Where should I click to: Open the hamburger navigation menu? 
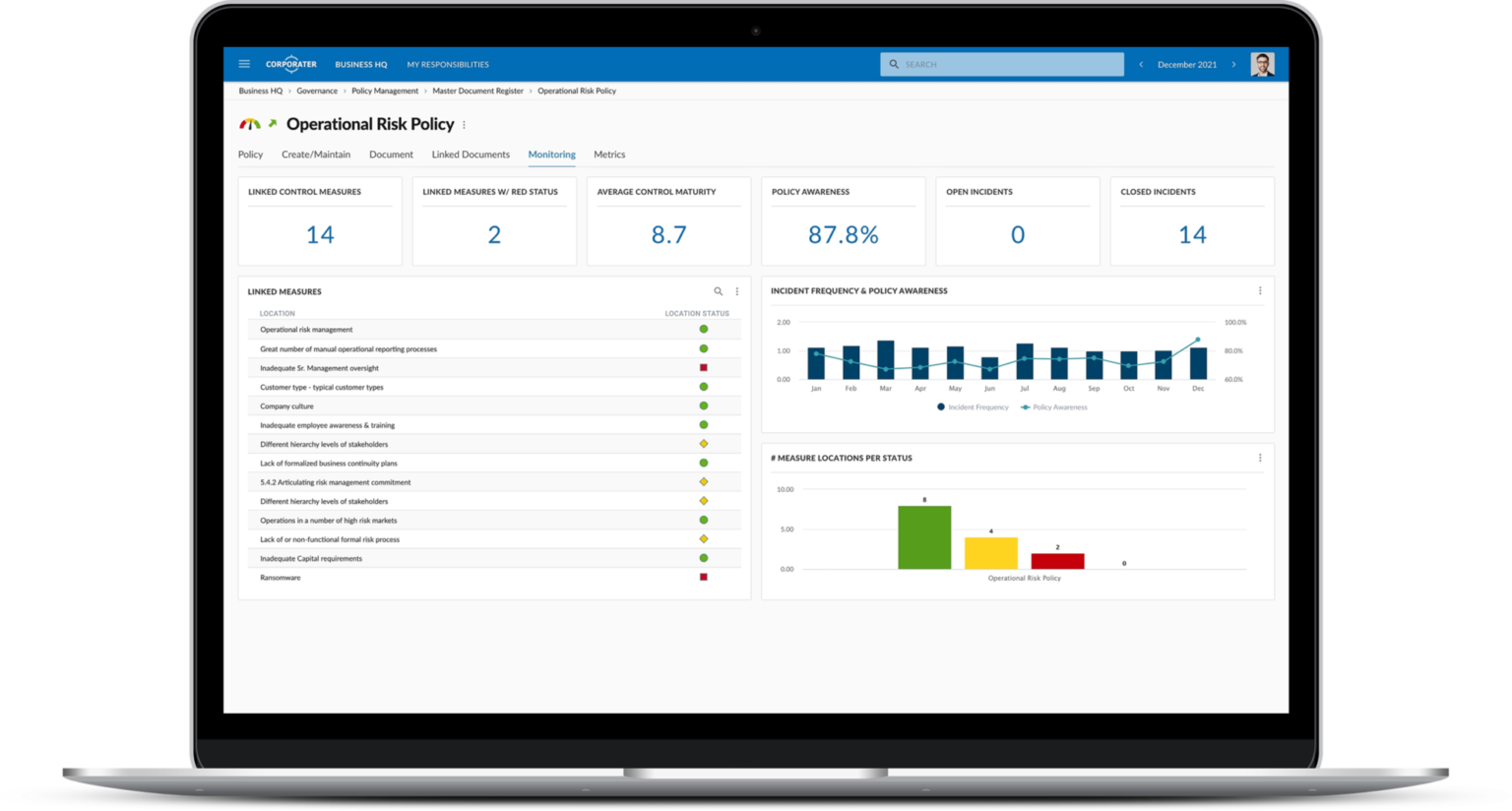click(244, 63)
